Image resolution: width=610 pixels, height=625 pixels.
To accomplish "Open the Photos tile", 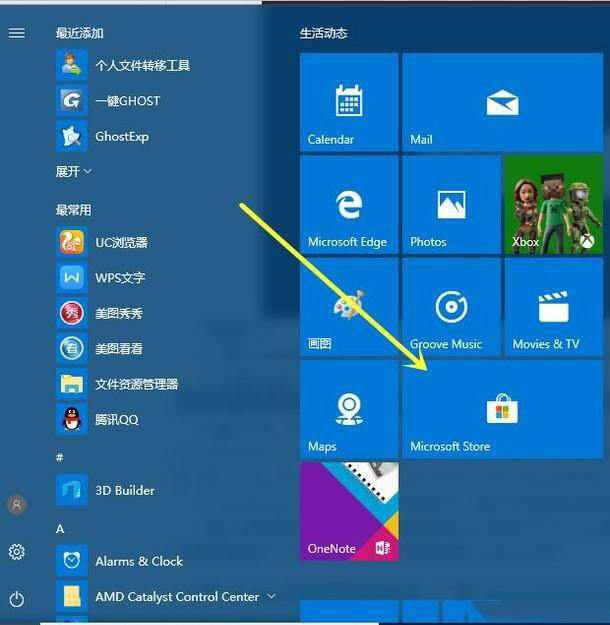I will pyautogui.click(x=452, y=205).
